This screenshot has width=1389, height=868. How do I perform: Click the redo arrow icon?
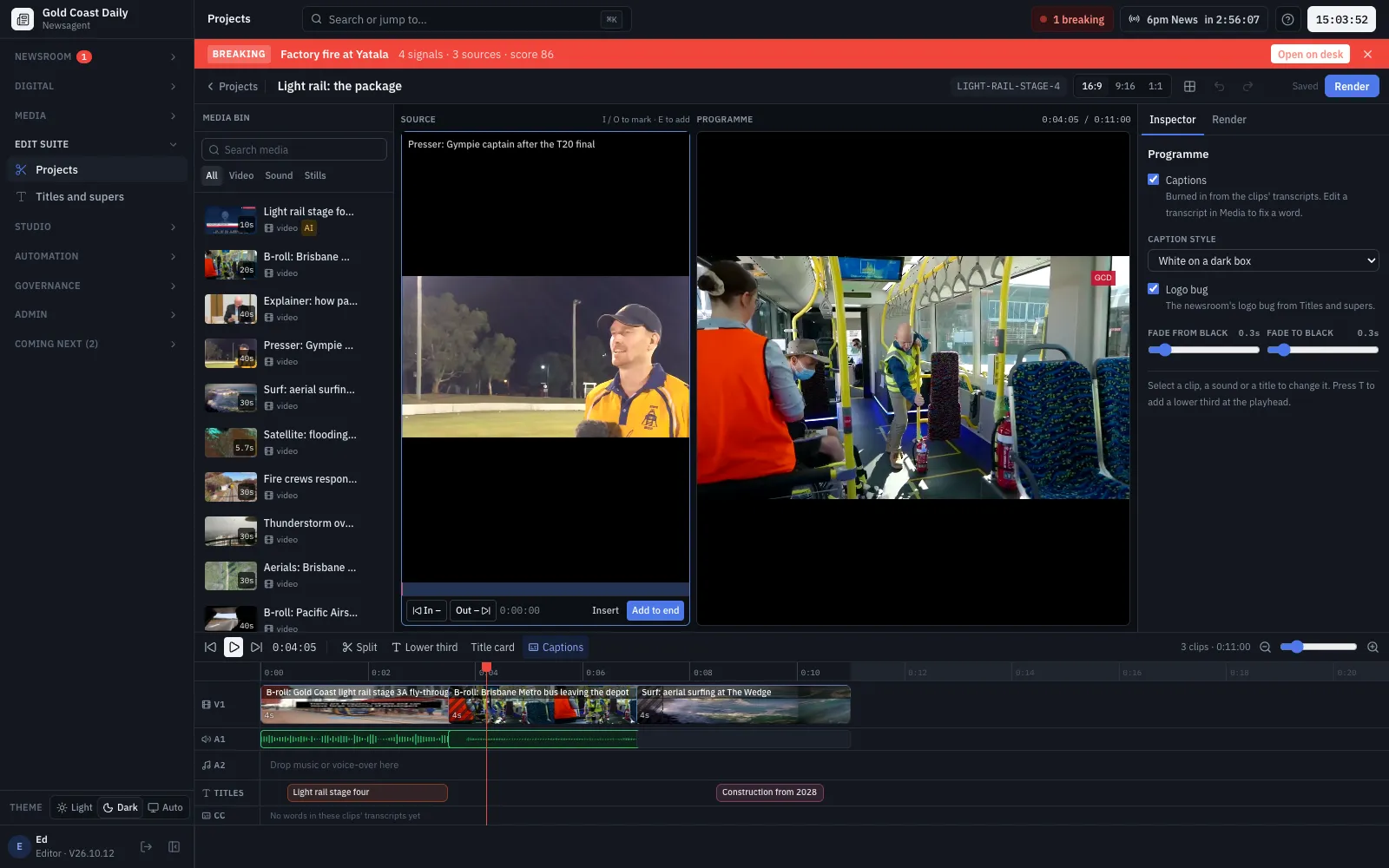[1248, 86]
